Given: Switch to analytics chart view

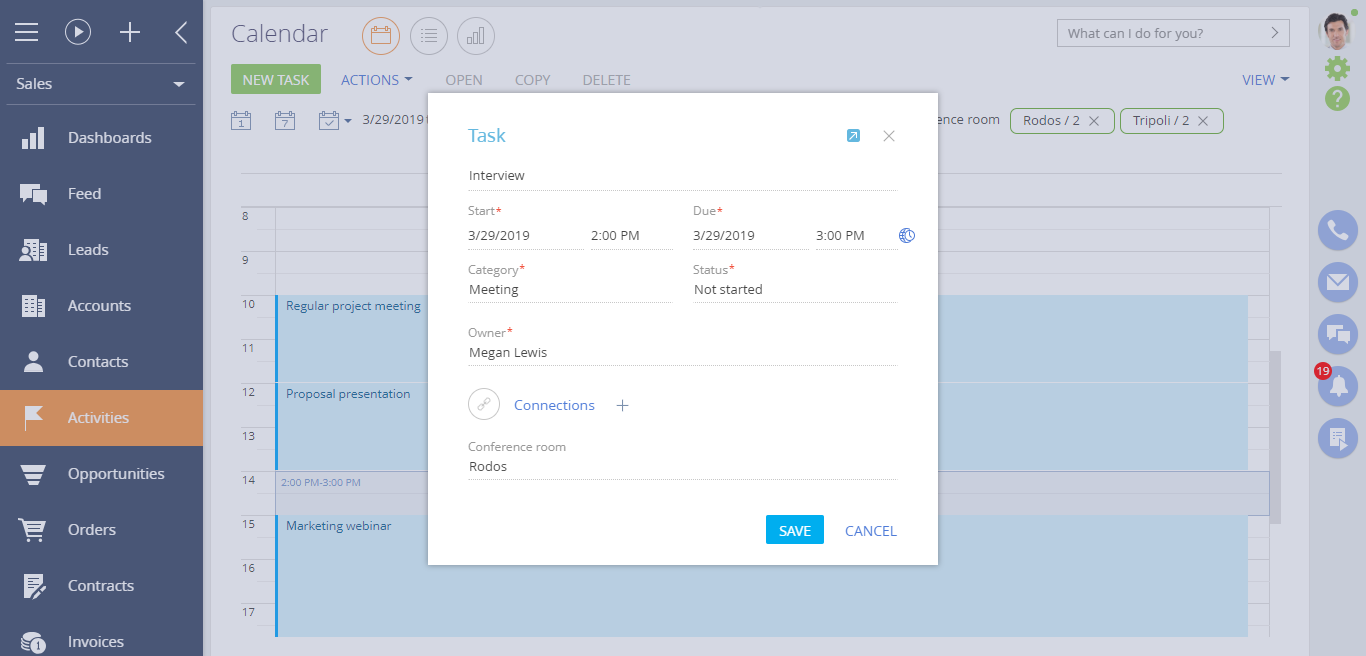Looking at the screenshot, I should [476, 36].
